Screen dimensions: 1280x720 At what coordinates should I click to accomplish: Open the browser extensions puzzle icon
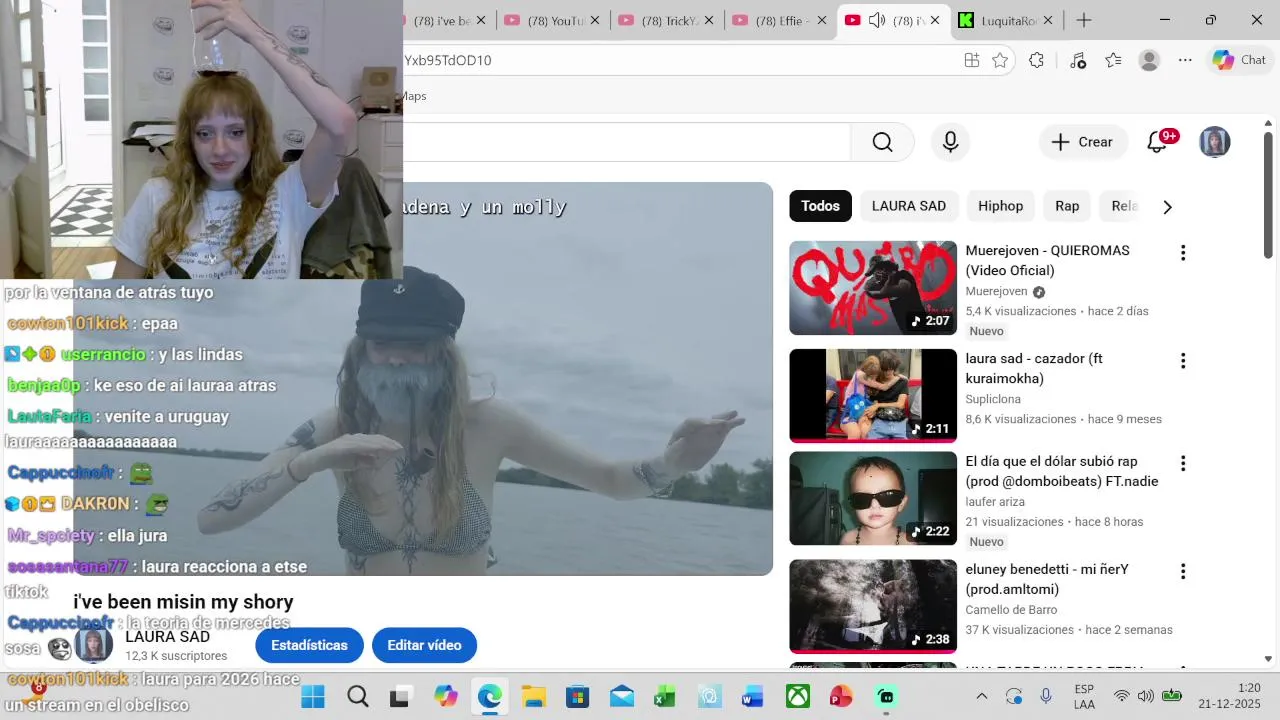1036,60
